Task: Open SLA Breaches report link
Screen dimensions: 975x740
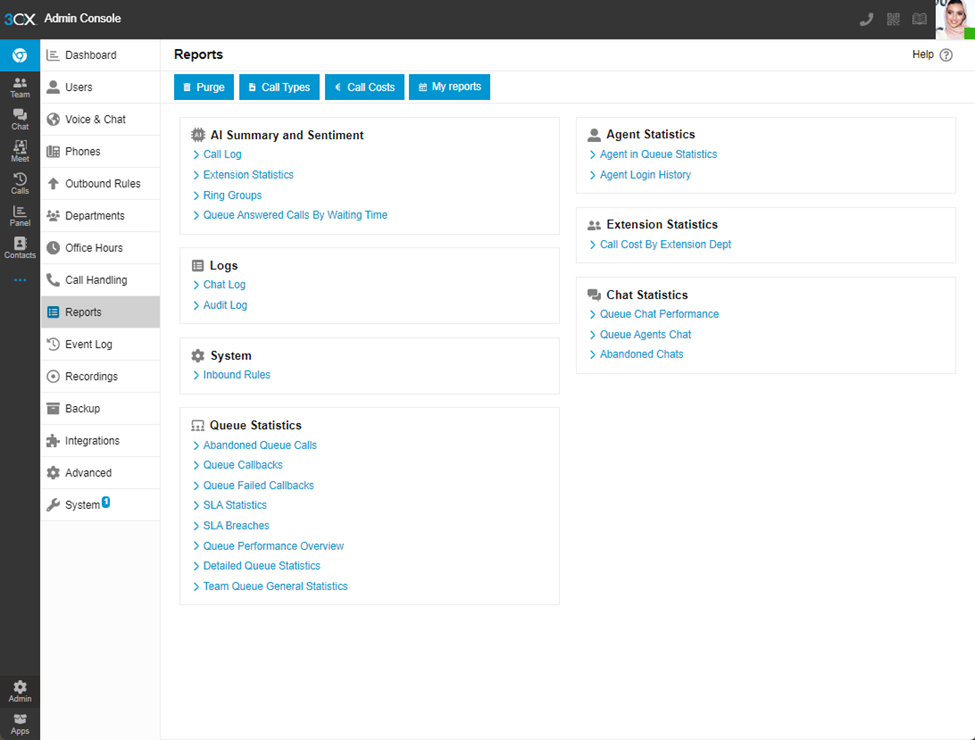Action: click(236, 525)
